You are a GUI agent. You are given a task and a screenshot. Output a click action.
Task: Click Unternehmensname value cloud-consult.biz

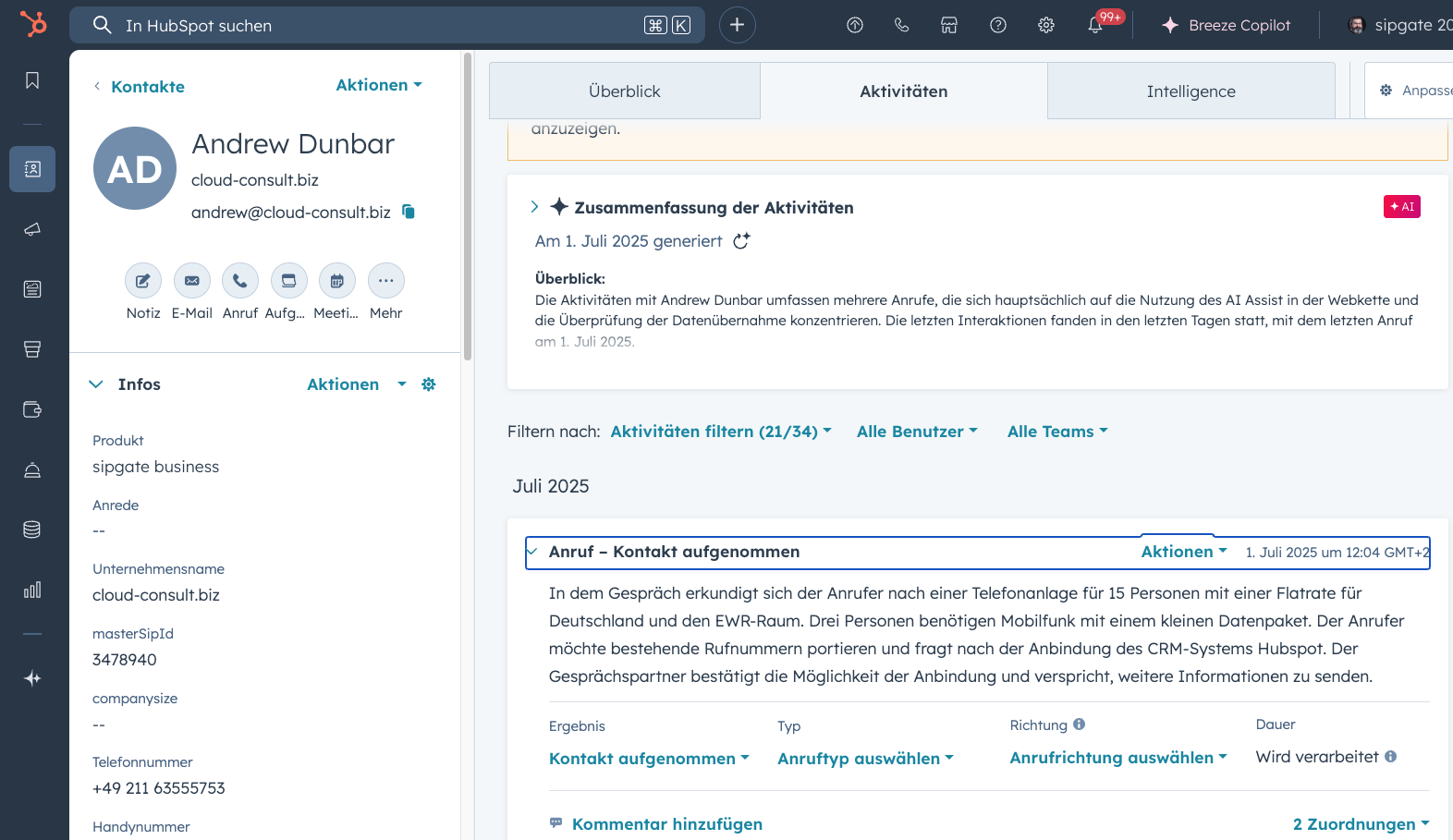coord(156,595)
